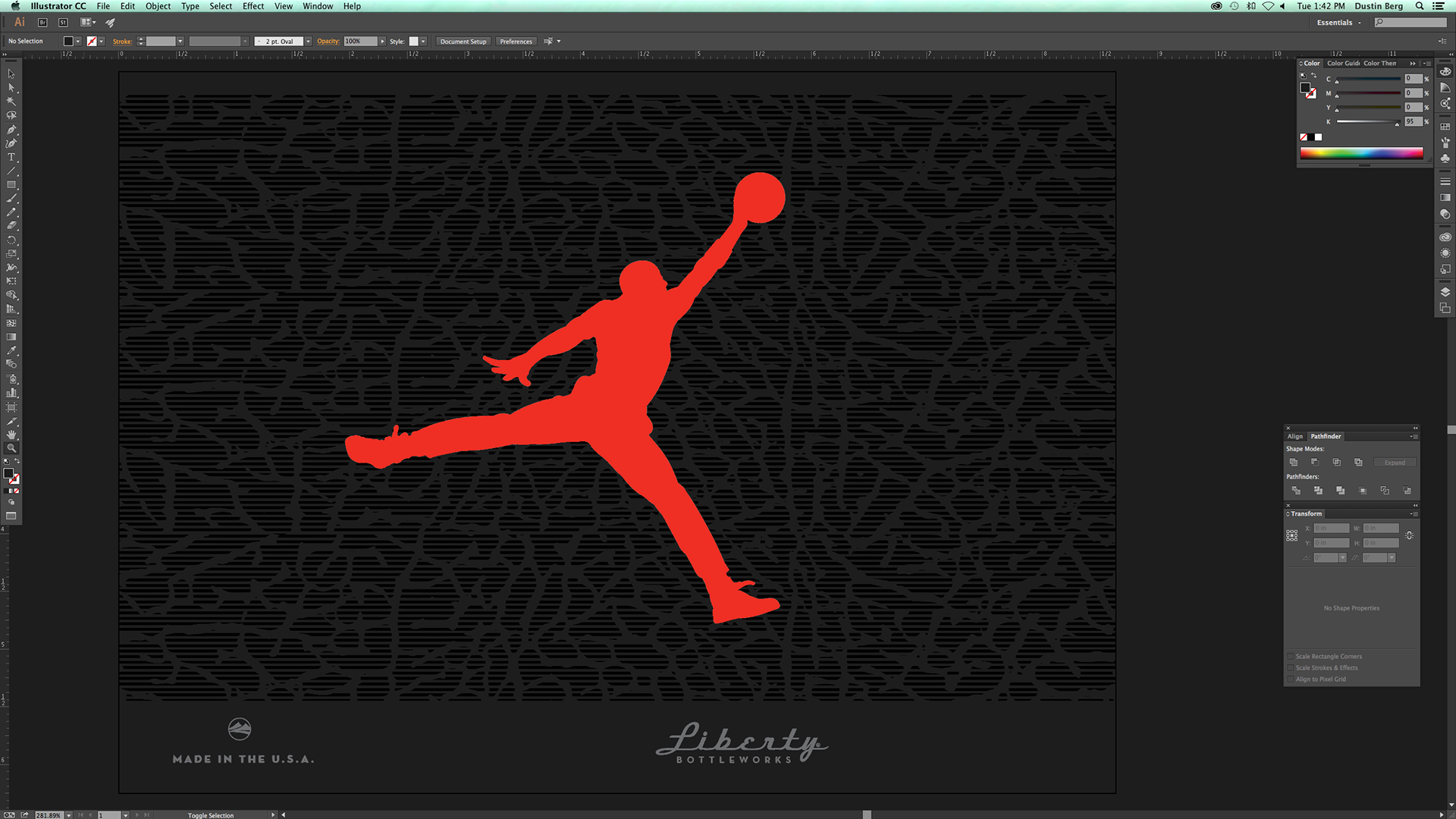Open the rotate angle dropdown in Transform
Screen dimensions: 1456x819
1342,558
